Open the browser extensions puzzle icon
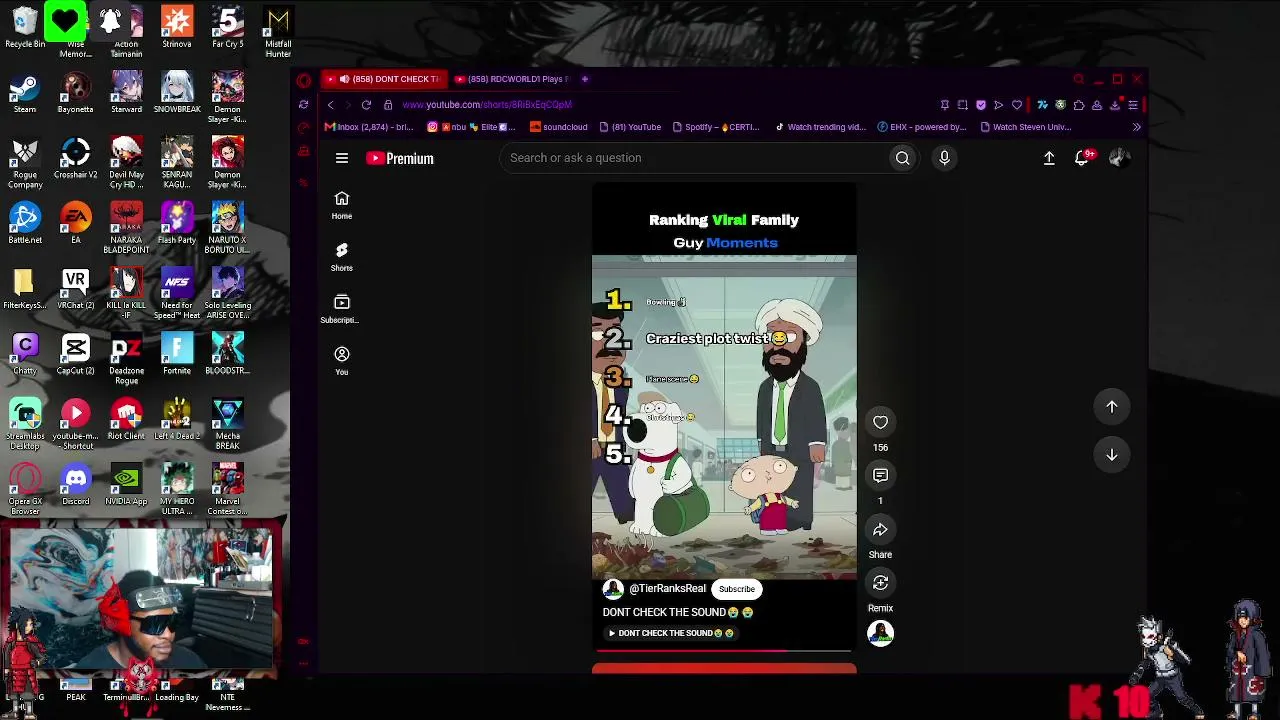Viewport: 1280px width, 720px height. tap(1079, 105)
